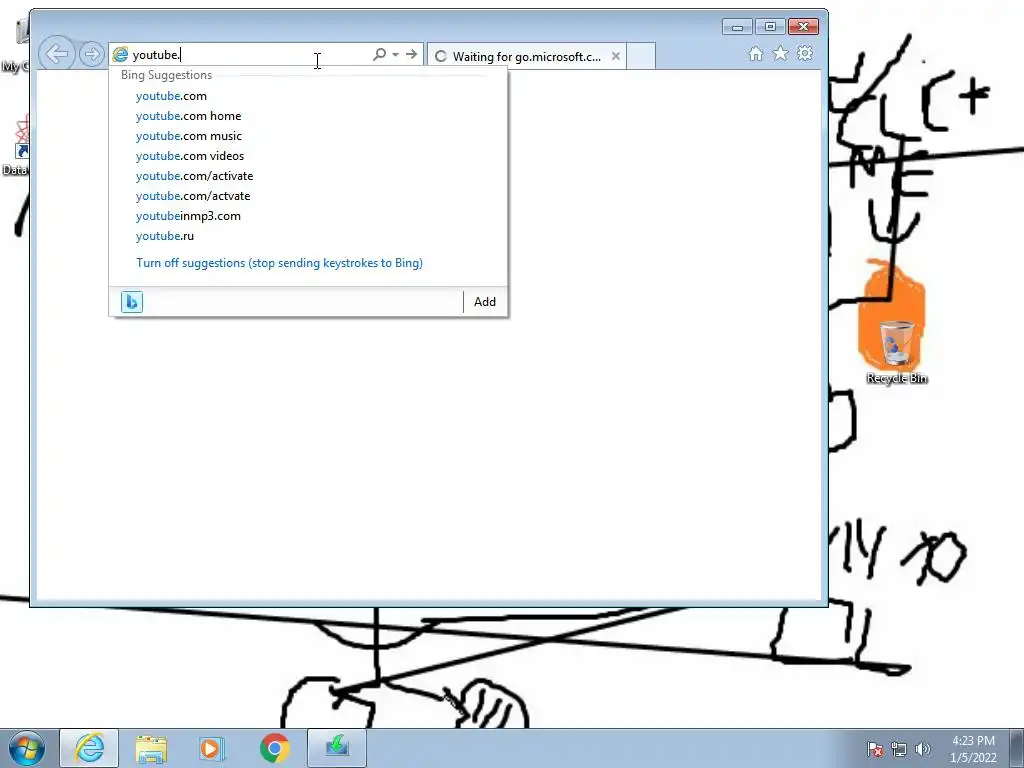Click the green arrow installer taskbar icon
Viewport: 1024px width, 768px height.
click(x=337, y=748)
